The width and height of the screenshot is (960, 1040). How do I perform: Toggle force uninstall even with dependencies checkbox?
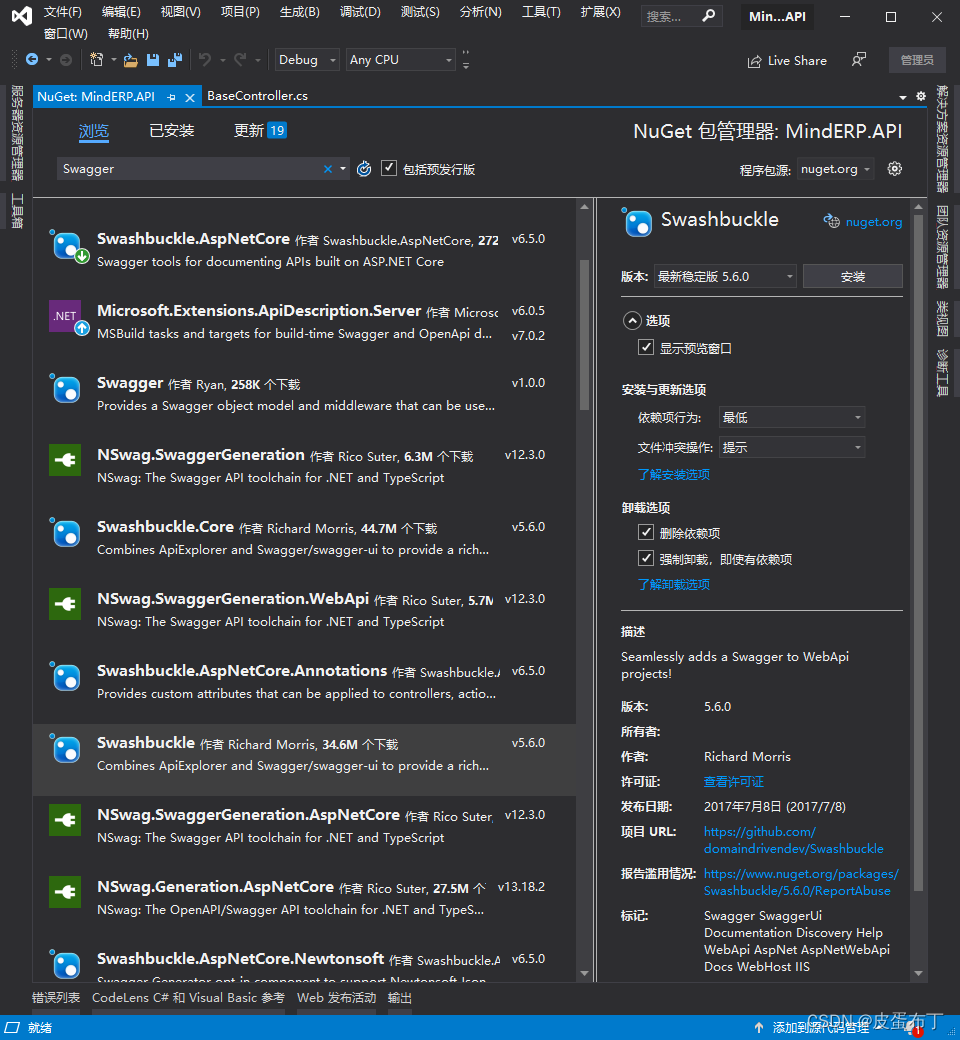646,558
